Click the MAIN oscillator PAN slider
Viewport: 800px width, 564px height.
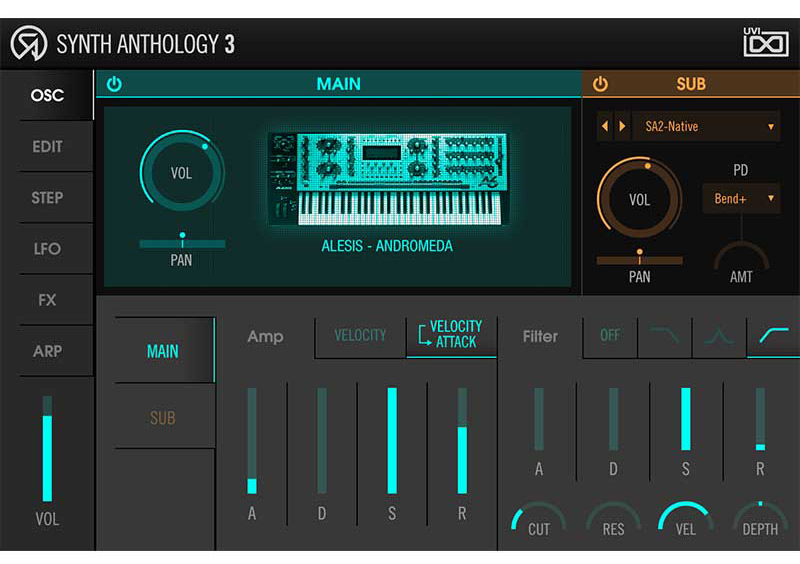(182, 243)
